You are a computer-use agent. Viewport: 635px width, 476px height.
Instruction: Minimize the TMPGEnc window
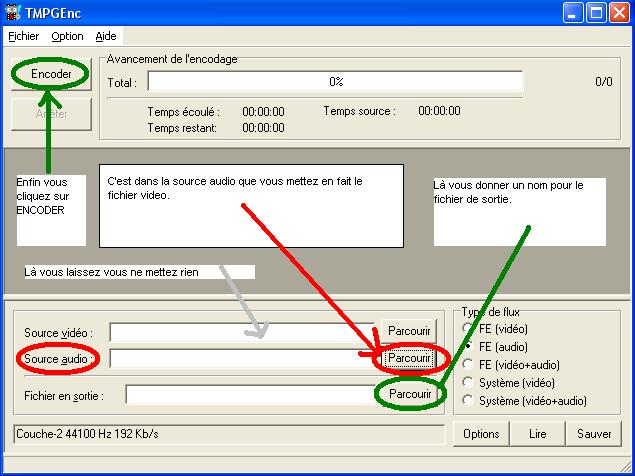573,13
